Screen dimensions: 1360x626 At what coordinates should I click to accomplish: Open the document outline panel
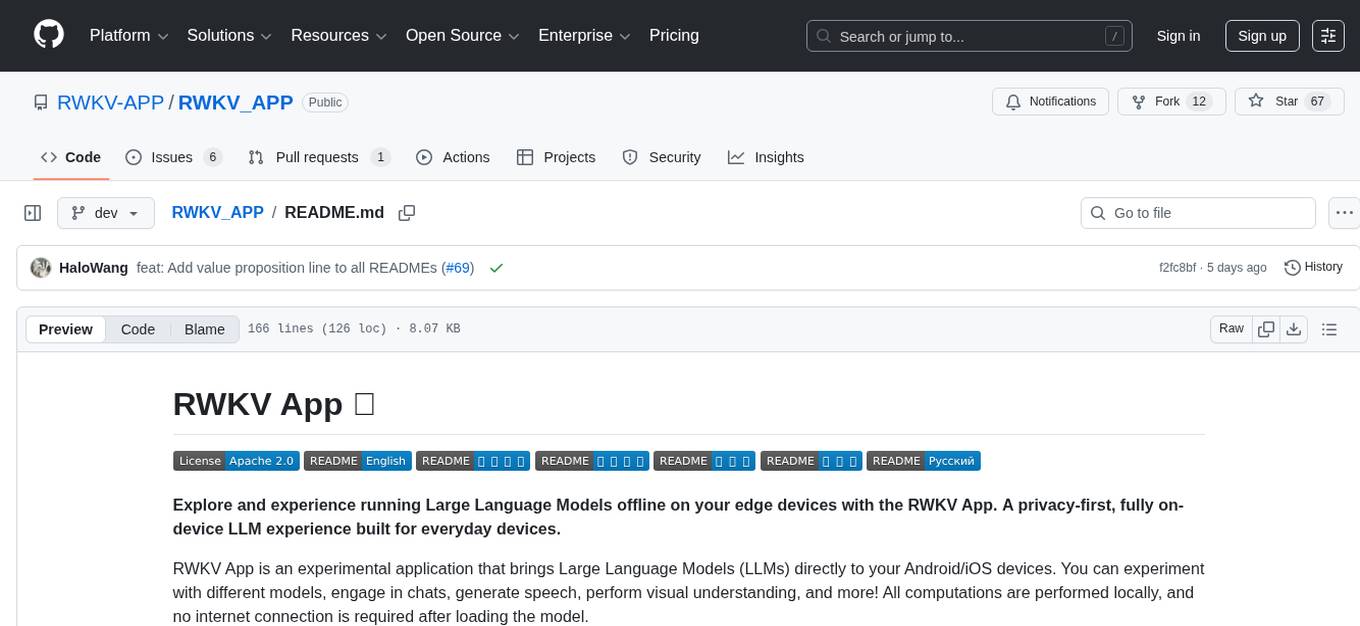[x=1329, y=329]
